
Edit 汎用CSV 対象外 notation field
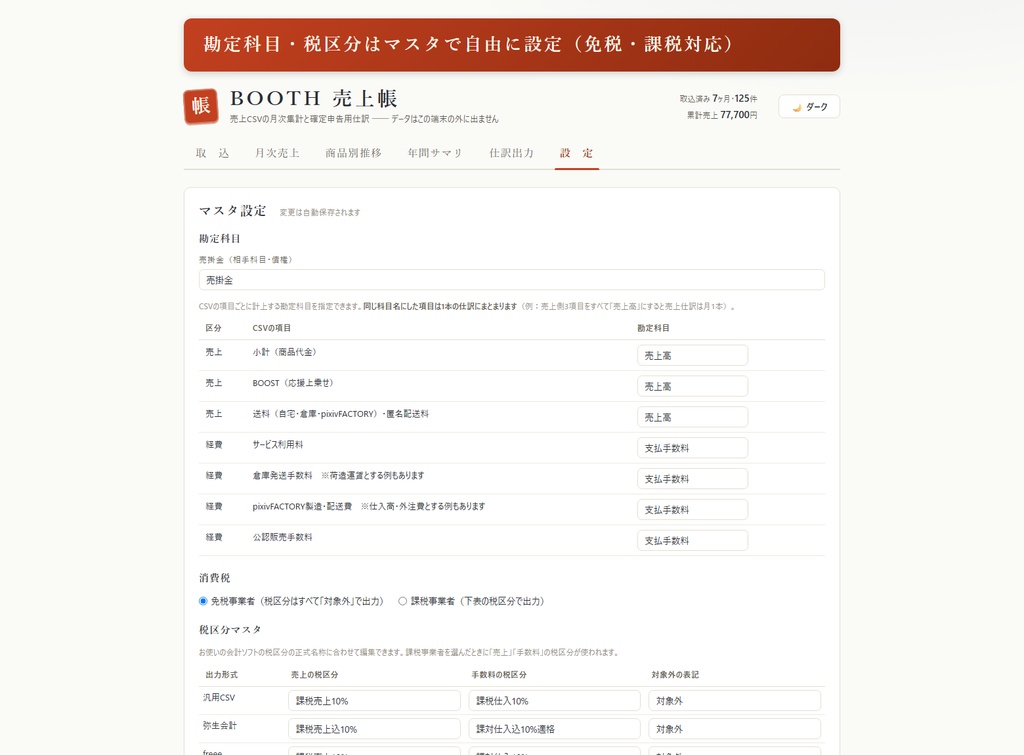pyautogui.click(x=735, y=701)
